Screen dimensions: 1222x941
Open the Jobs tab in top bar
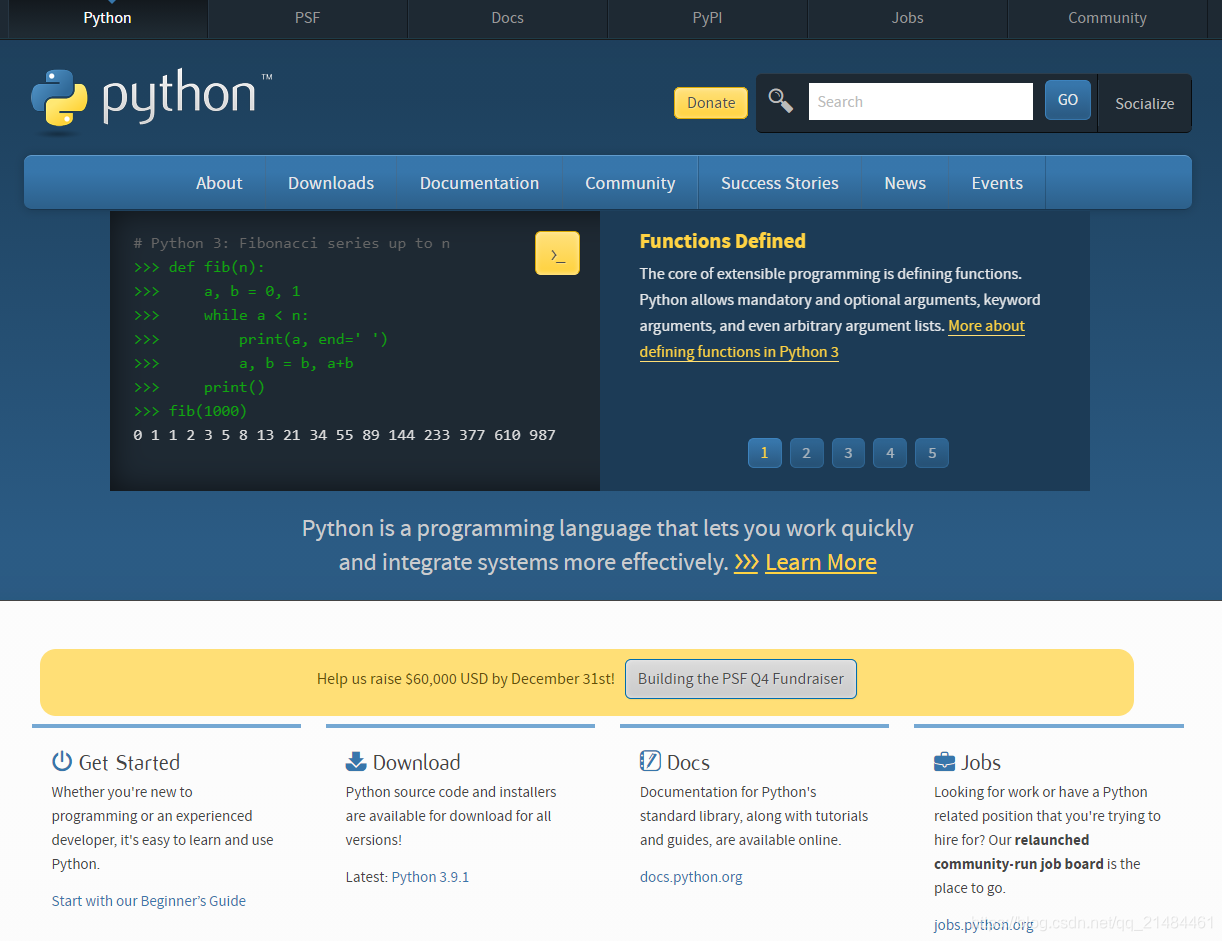pos(907,18)
